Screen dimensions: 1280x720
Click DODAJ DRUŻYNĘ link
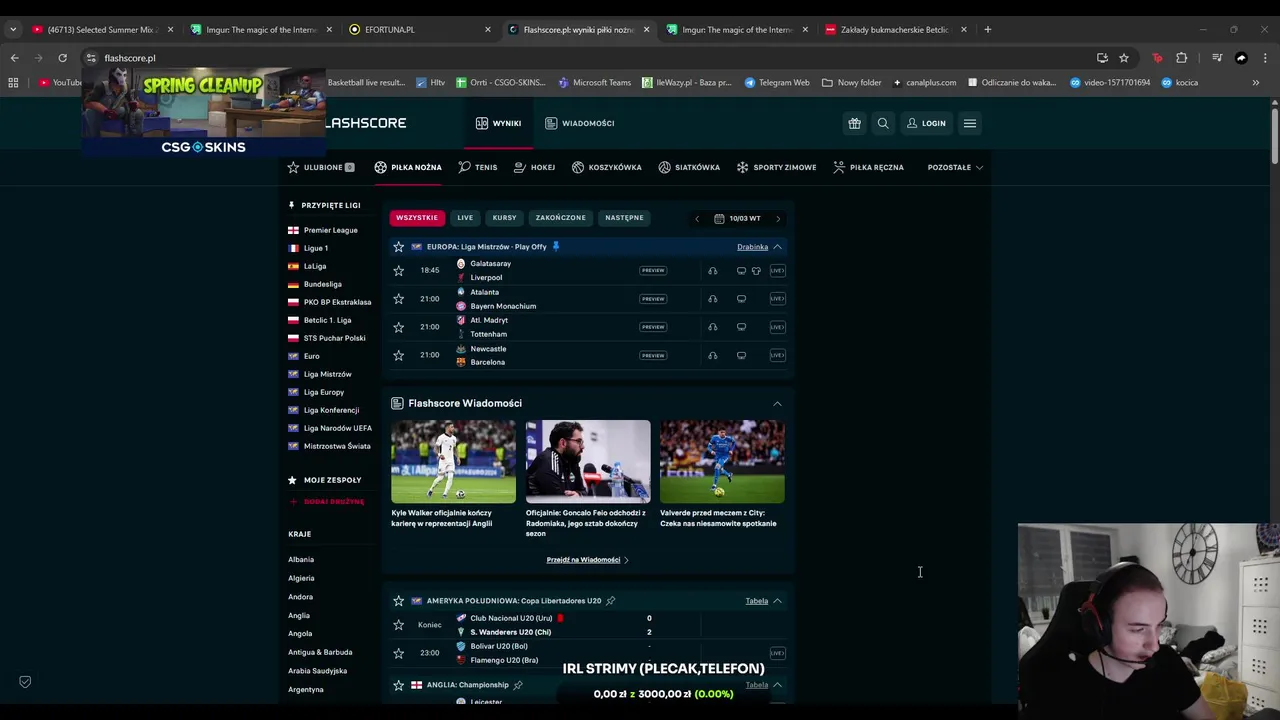point(327,502)
